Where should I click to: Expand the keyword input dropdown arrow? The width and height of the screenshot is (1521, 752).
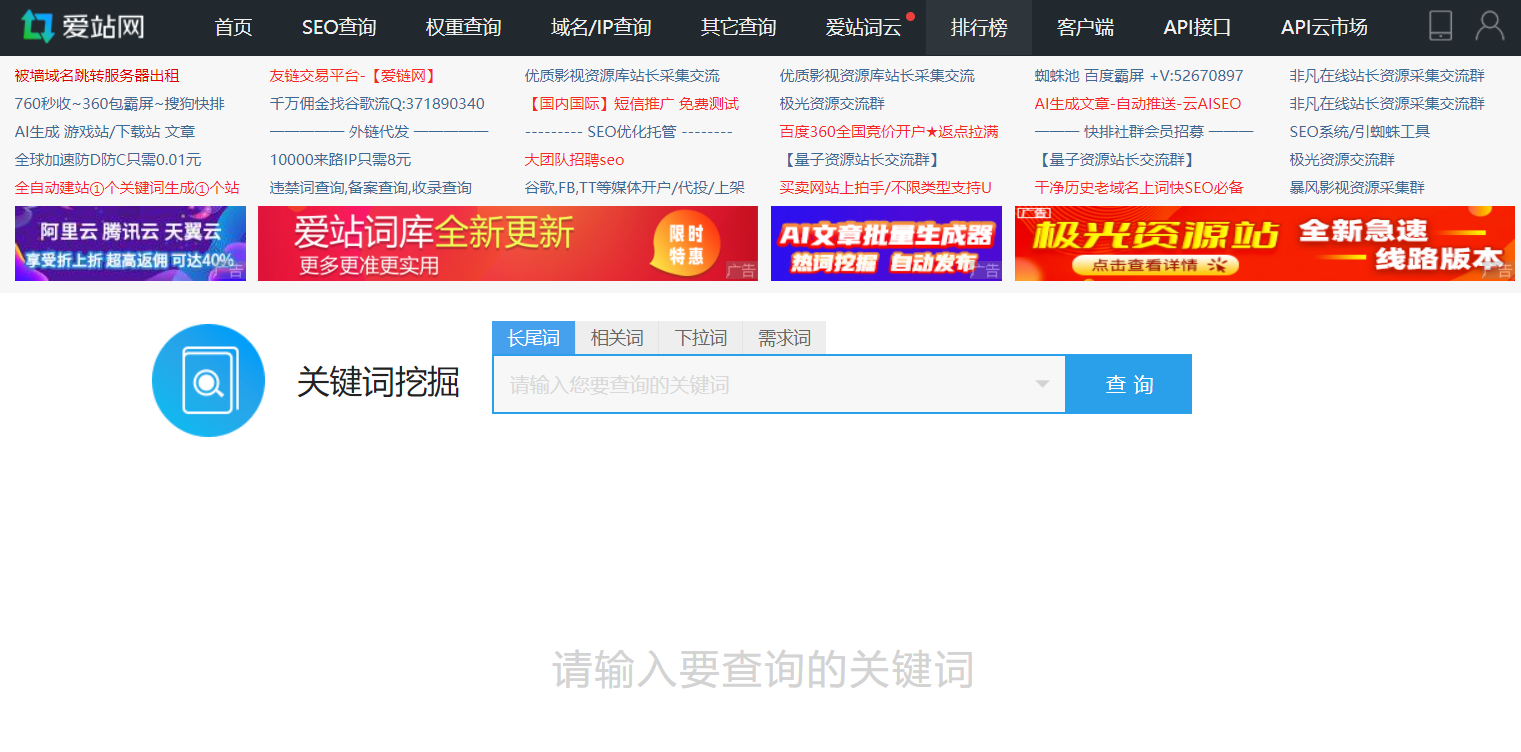[x=1042, y=384]
